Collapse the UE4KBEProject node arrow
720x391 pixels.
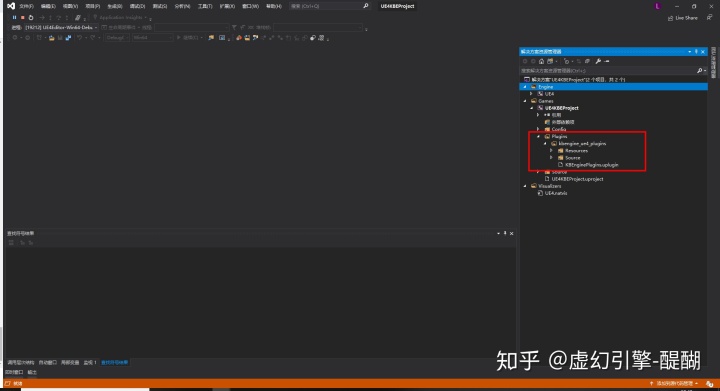[x=532, y=108]
